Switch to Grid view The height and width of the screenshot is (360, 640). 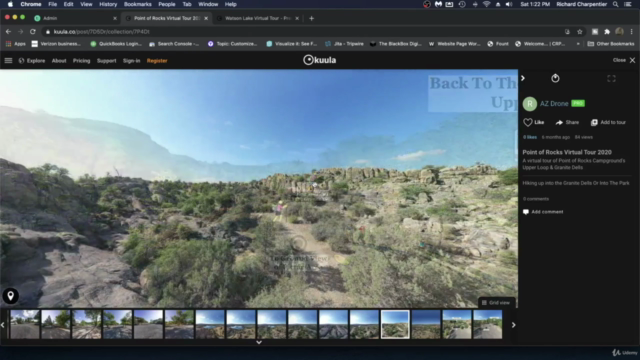[496, 302]
